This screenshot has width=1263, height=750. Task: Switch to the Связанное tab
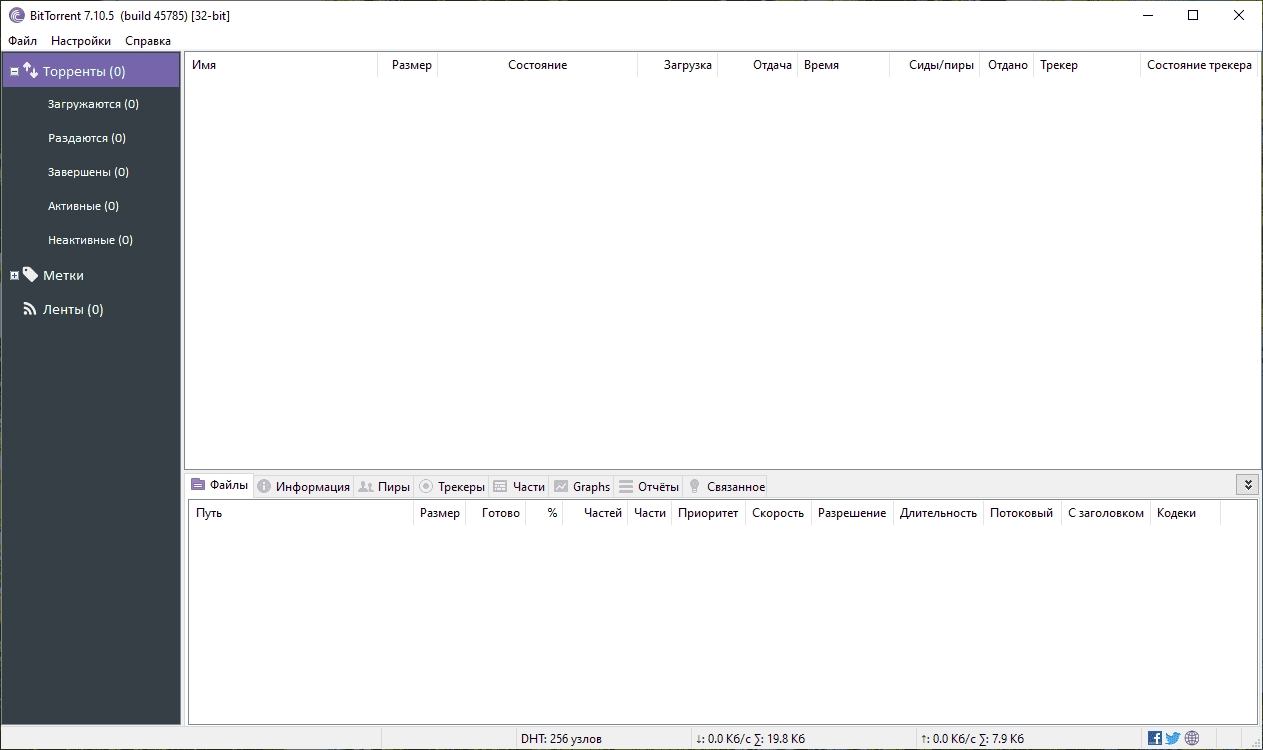726,487
